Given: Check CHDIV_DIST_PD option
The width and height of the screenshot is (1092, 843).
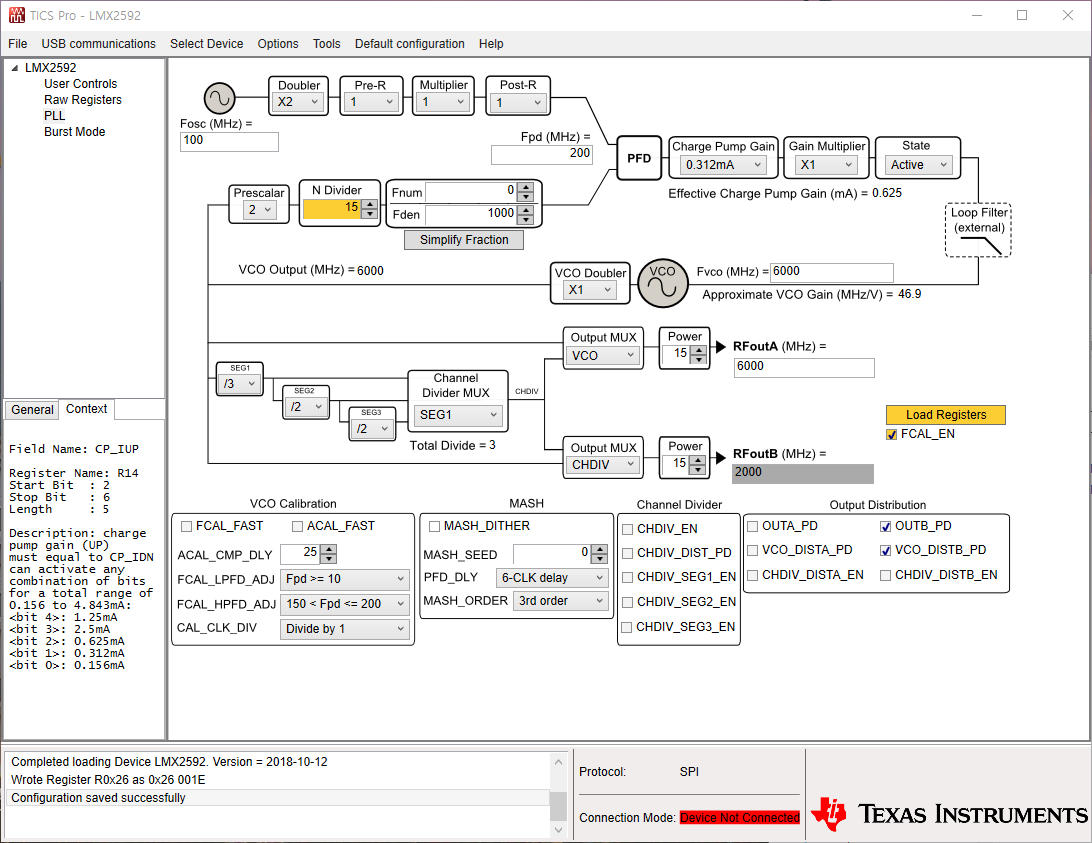Looking at the screenshot, I should pyautogui.click(x=627, y=553).
